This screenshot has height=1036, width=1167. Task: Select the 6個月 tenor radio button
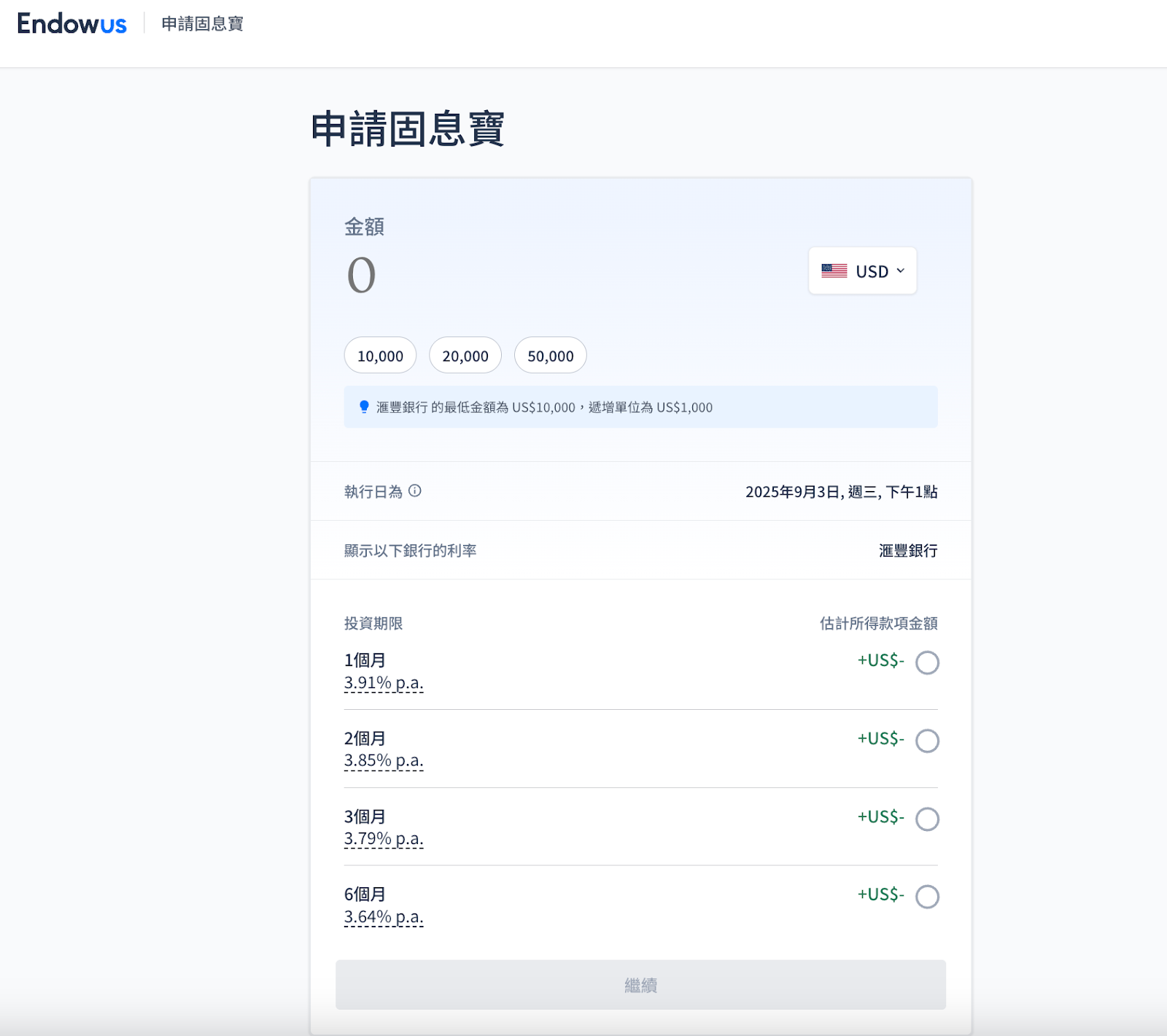tap(927, 897)
